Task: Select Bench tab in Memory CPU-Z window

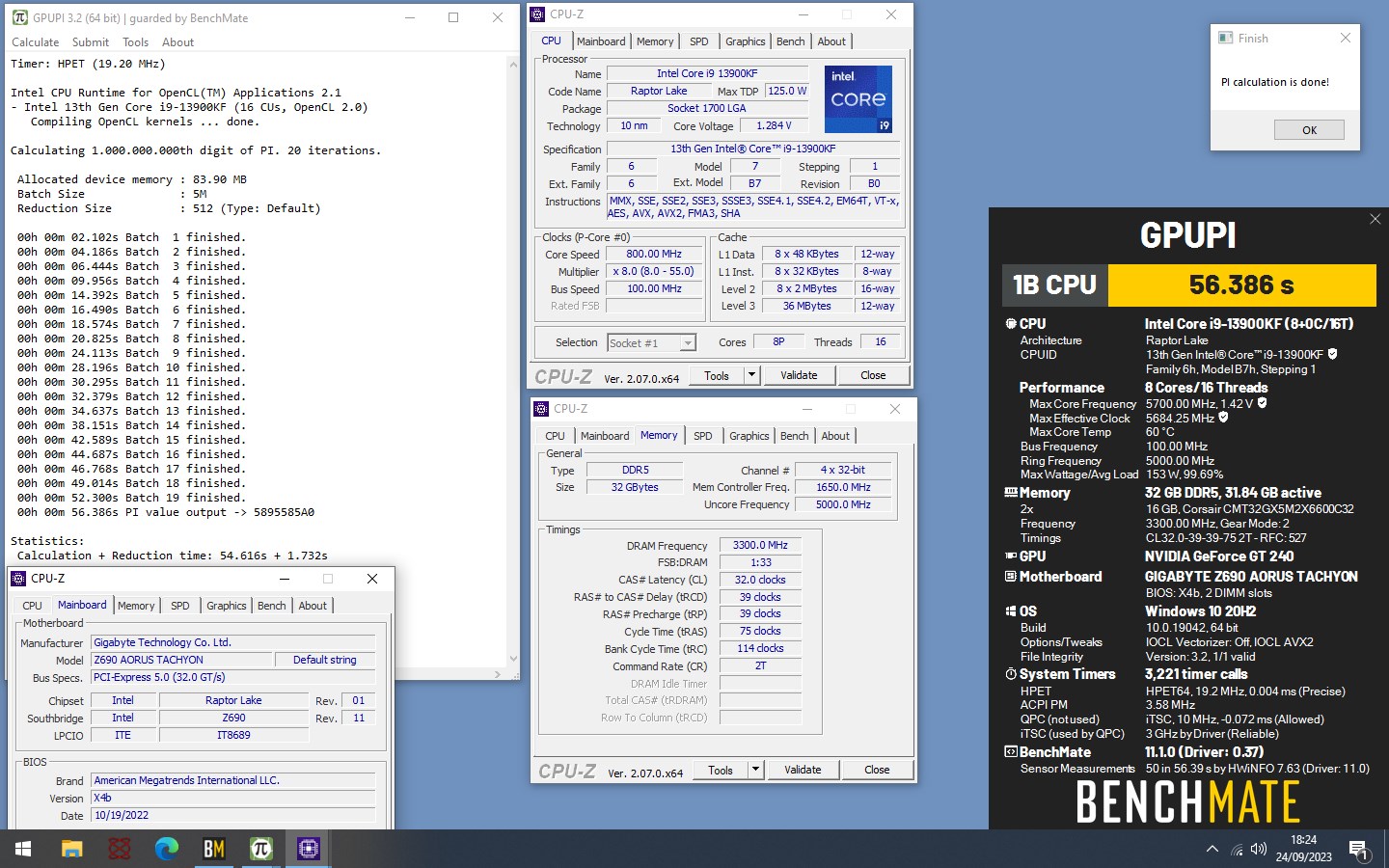Action: click(794, 436)
